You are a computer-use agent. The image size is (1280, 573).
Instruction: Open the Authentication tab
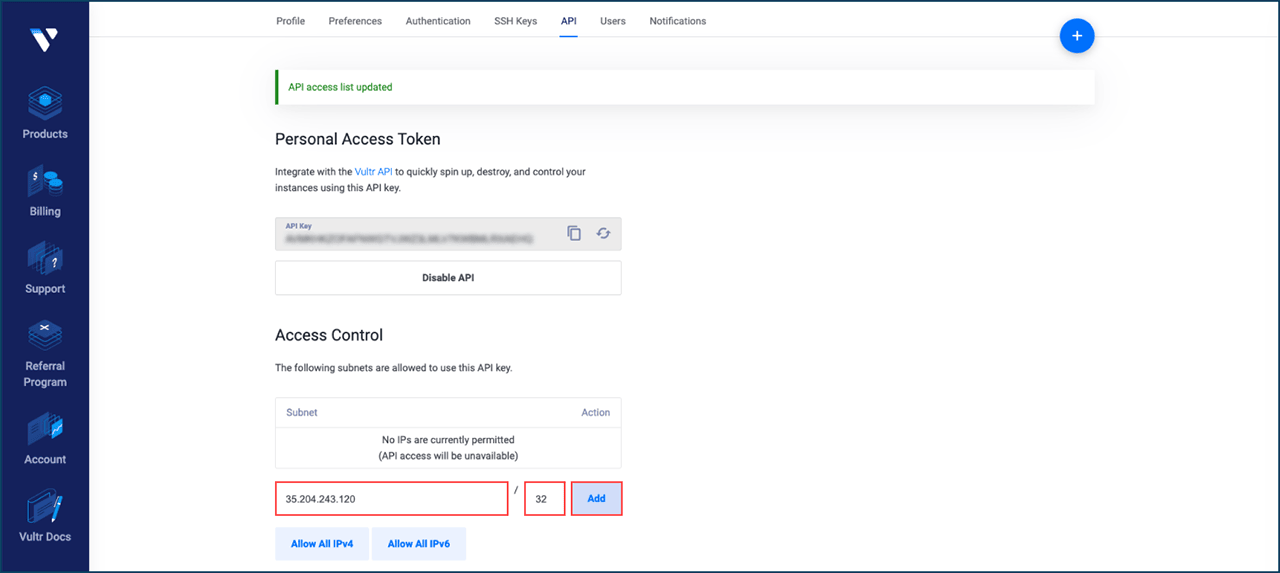[x=438, y=21]
